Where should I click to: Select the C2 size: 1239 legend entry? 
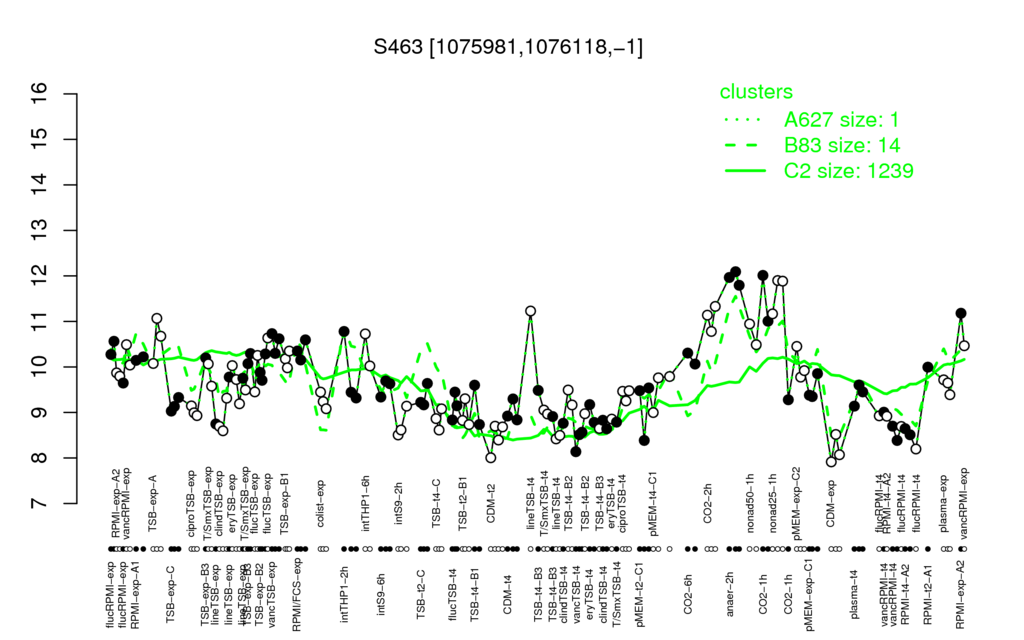click(848, 170)
